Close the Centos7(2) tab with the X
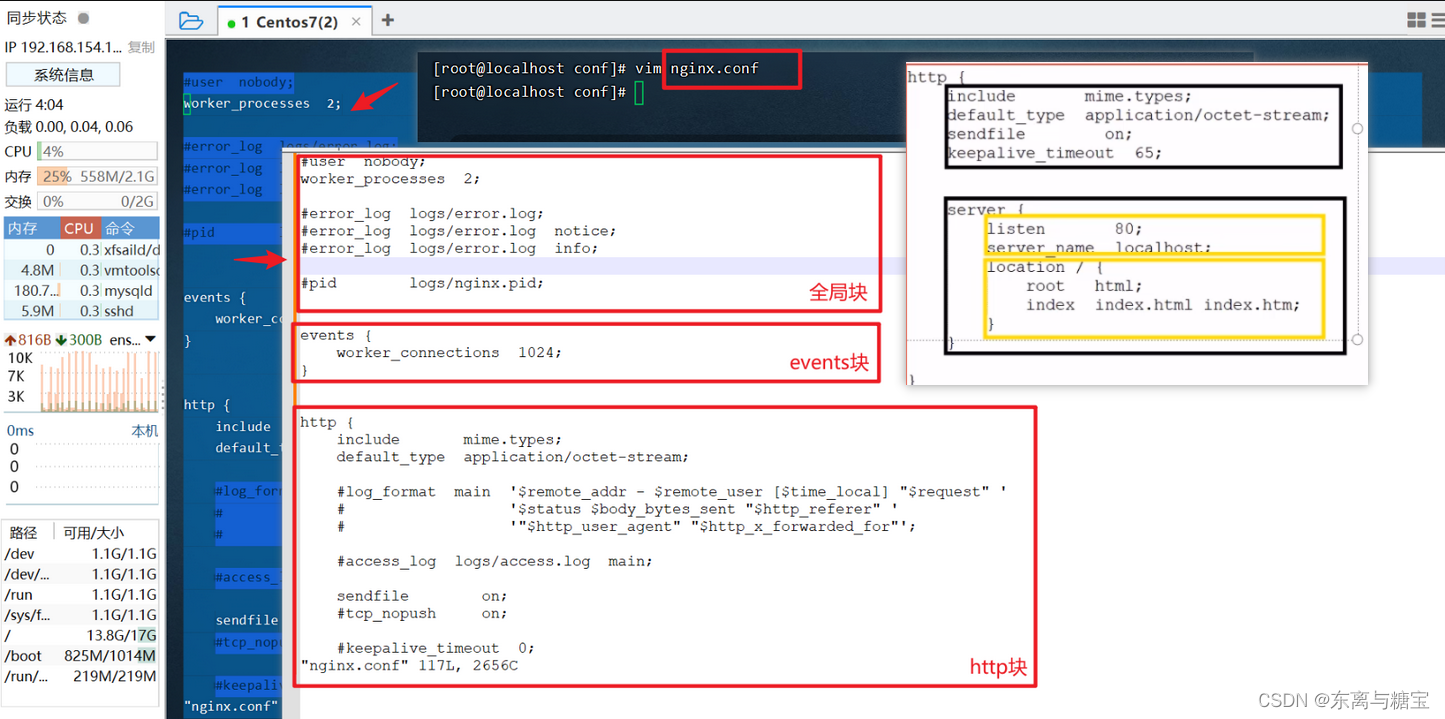This screenshot has height=719, width=1445. click(x=356, y=22)
